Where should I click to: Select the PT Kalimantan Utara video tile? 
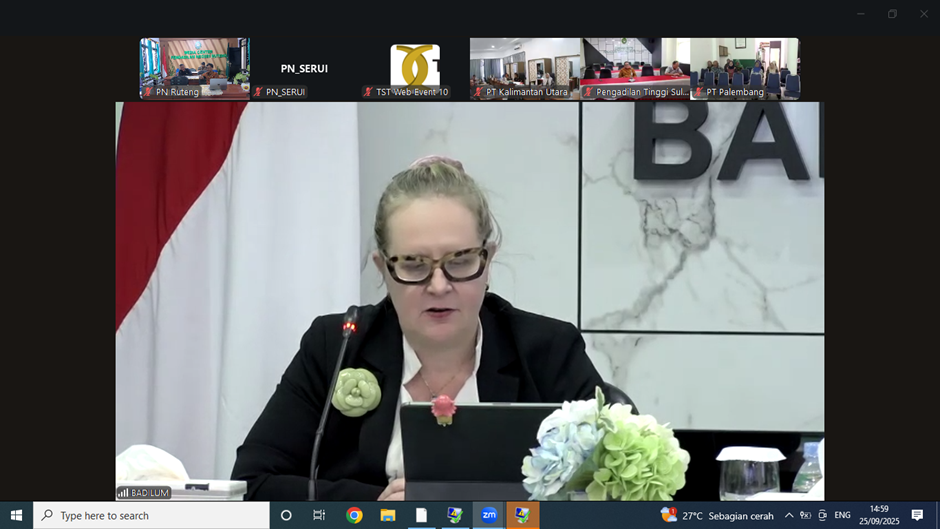pos(525,68)
